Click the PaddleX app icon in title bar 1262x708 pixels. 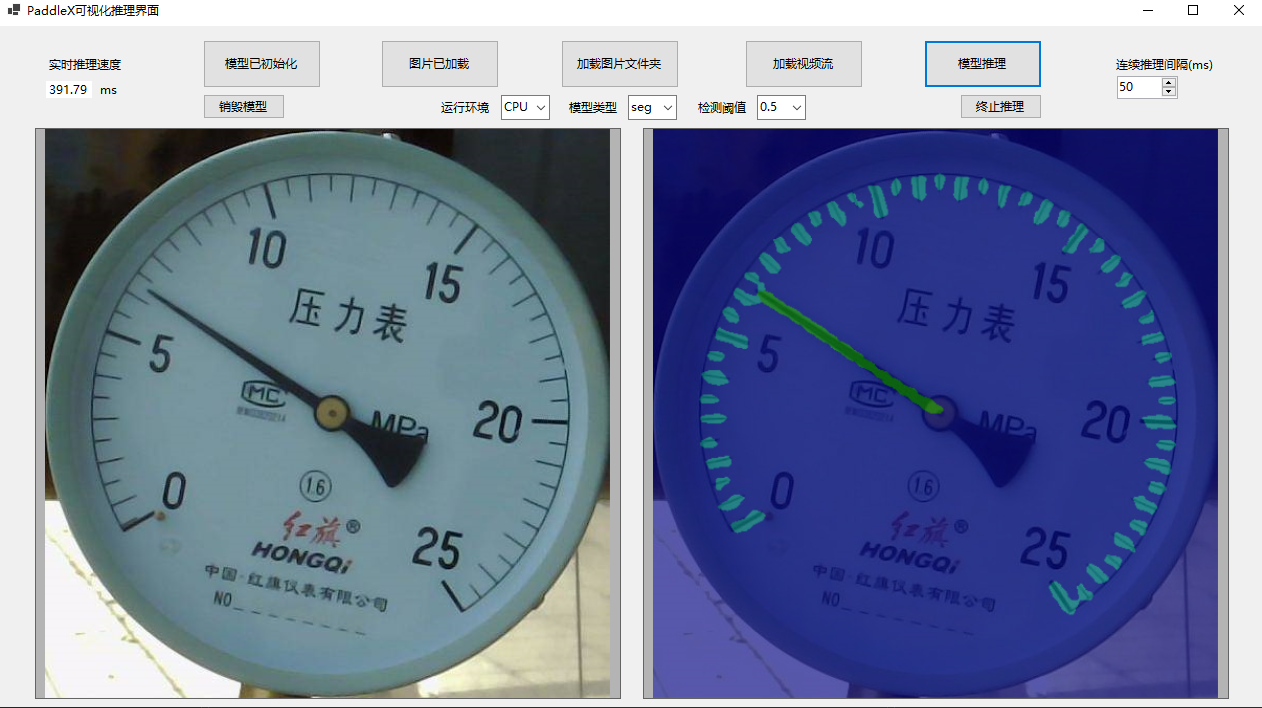[13, 10]
